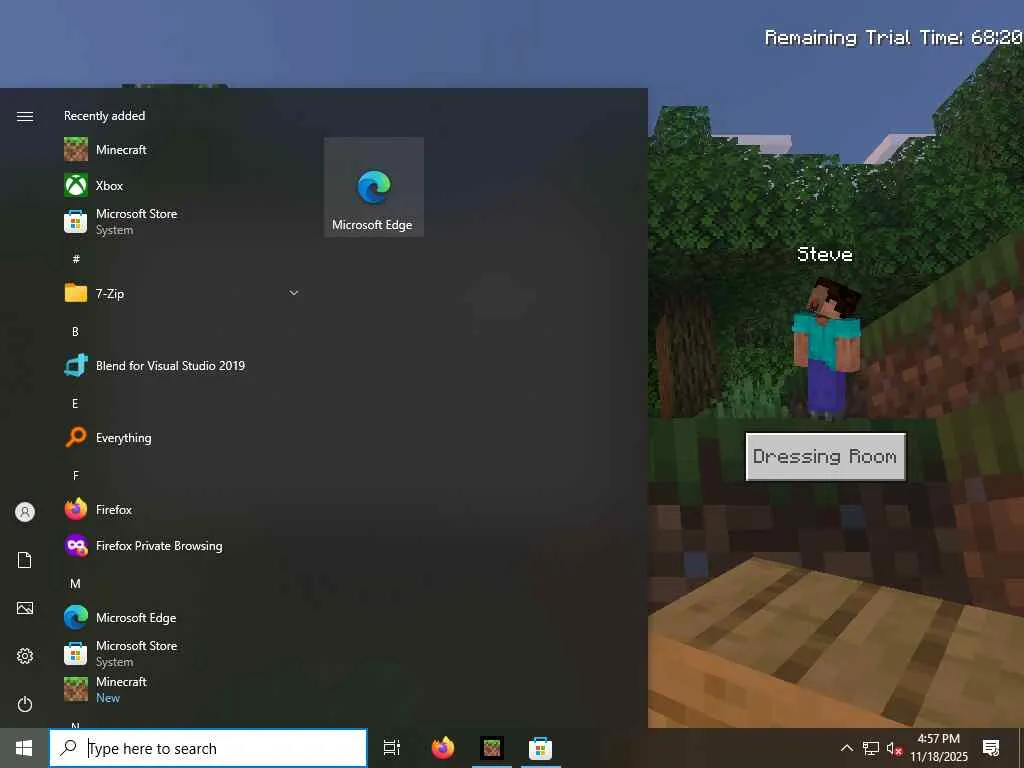Click the letter B section header
The width and height of the screenshot is (1024, 768).
click(76, 331)
